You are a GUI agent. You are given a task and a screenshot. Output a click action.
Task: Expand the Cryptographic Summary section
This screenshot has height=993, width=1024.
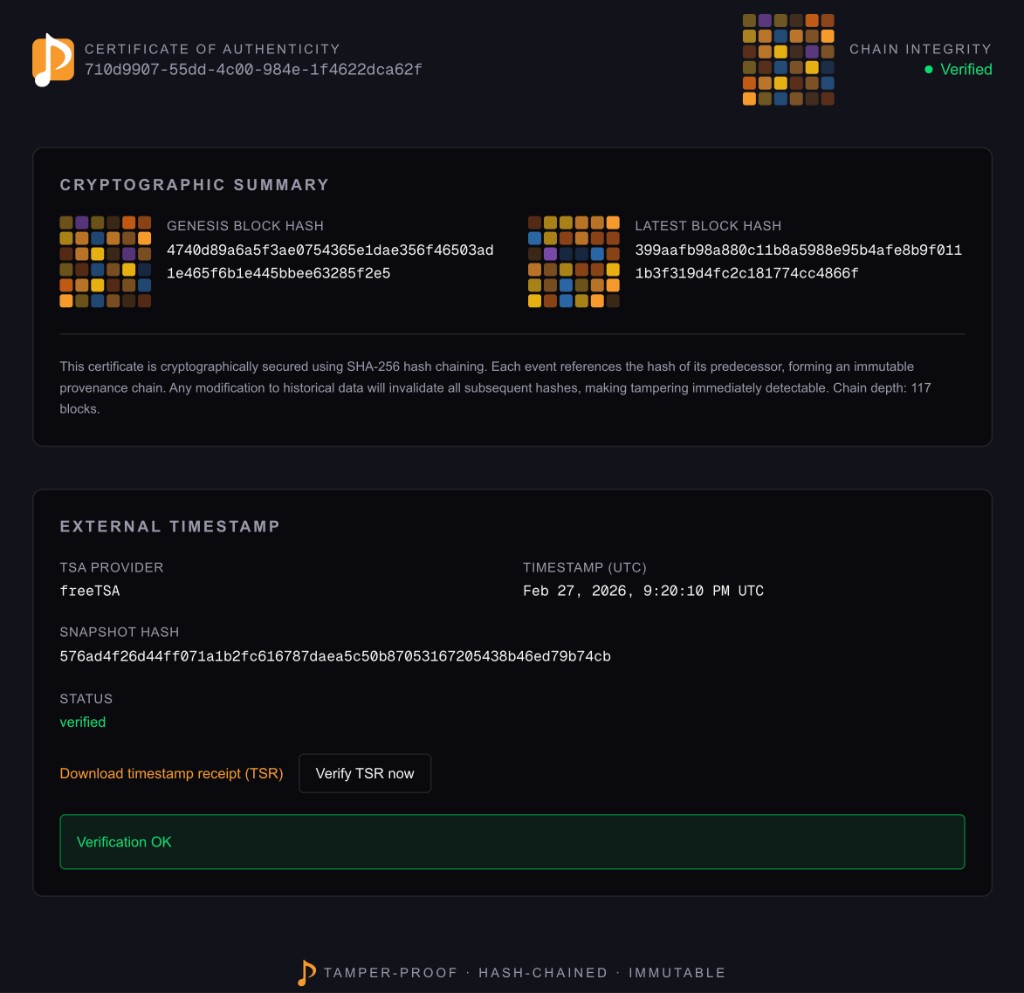(x=193, y=185)
